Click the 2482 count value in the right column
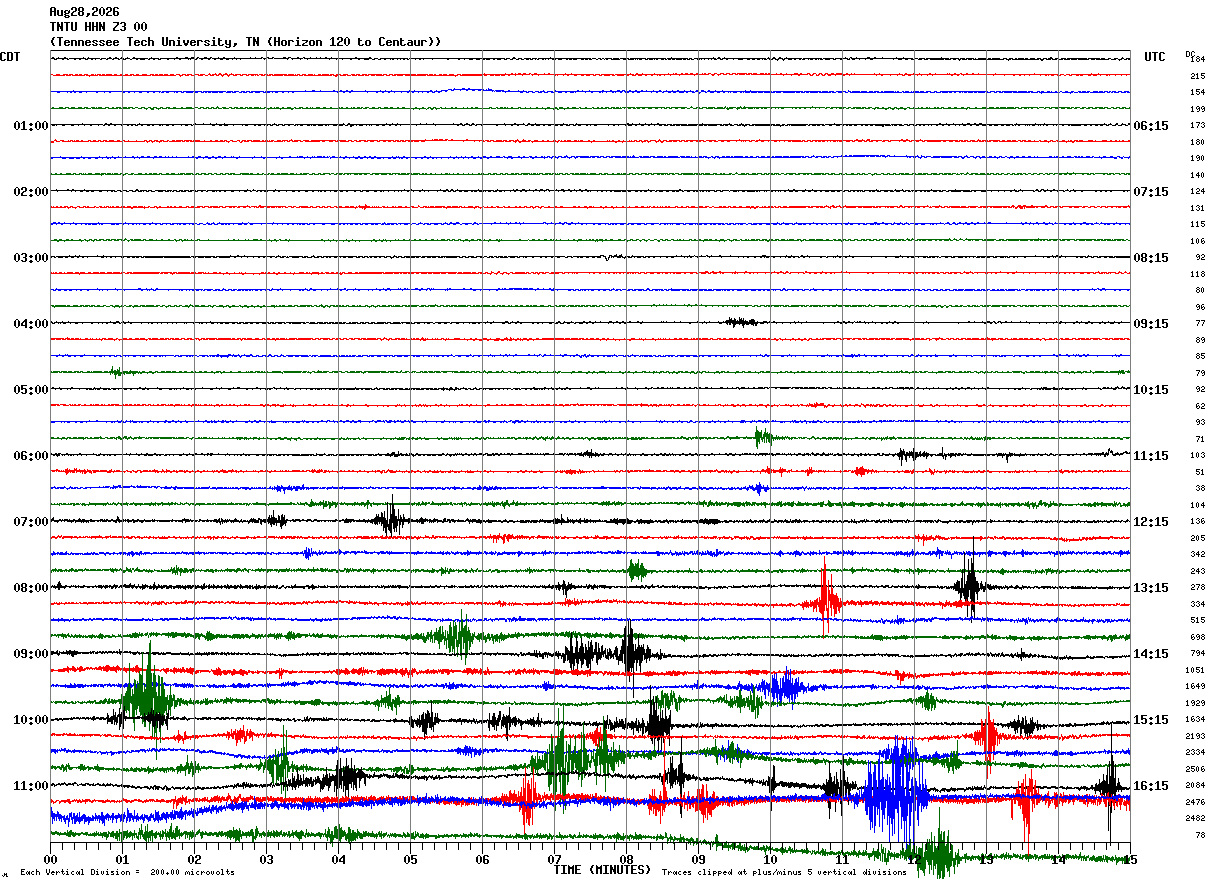The height and width of the screenshot is (886, 1210). pyautogui.click(x=1196, y=818)
